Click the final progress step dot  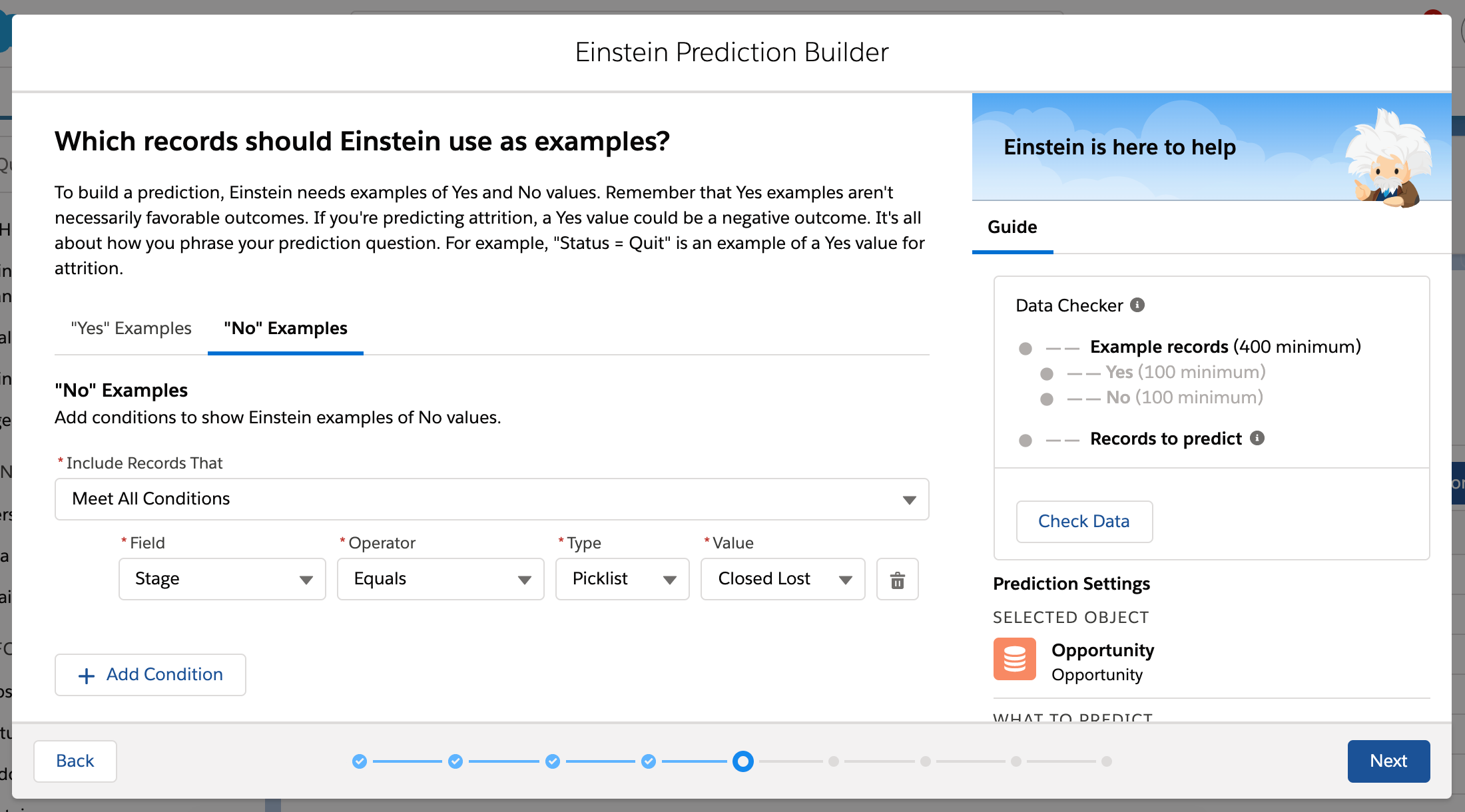1107,761
